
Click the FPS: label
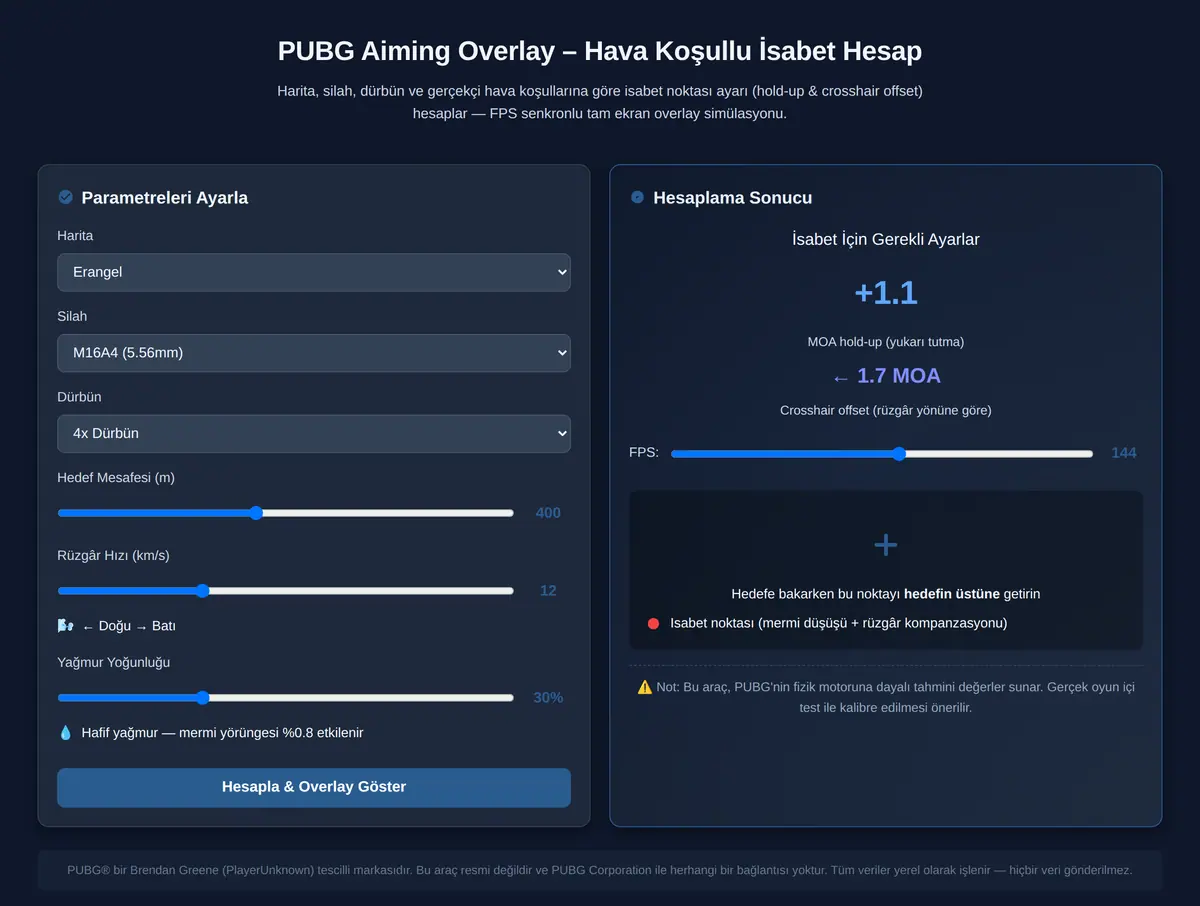(x=644, y=453)
